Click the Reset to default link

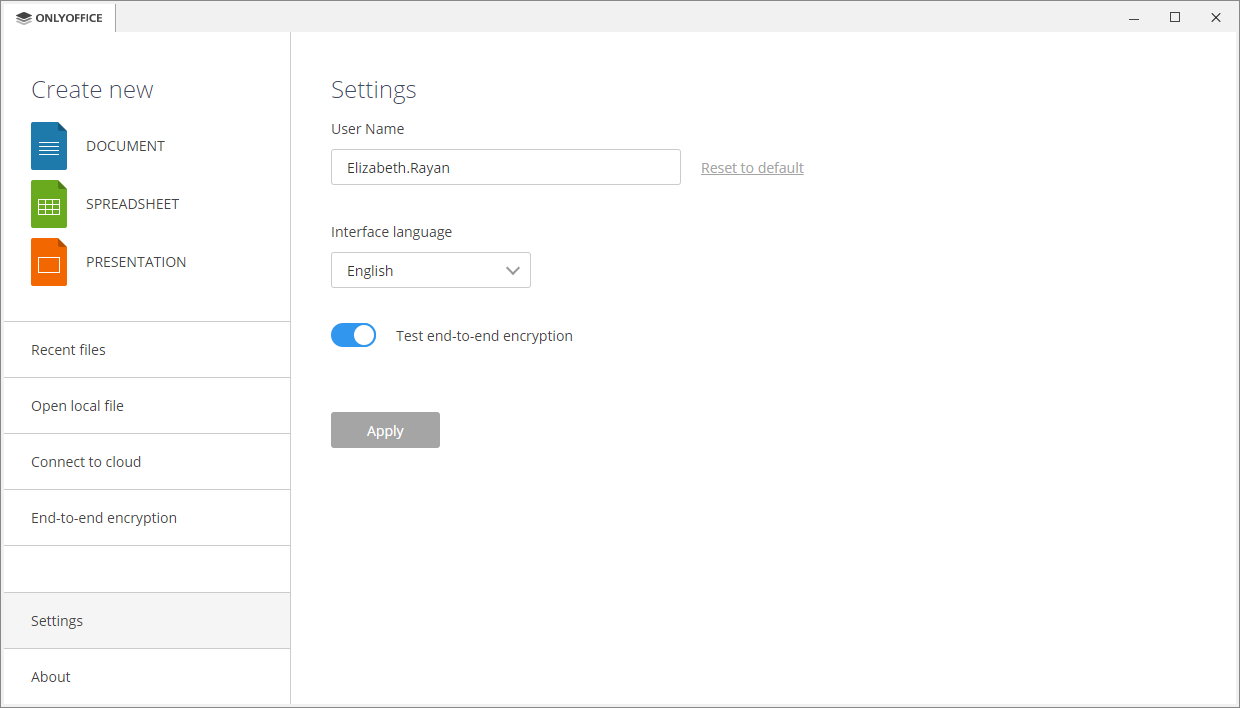pos(752,168)
